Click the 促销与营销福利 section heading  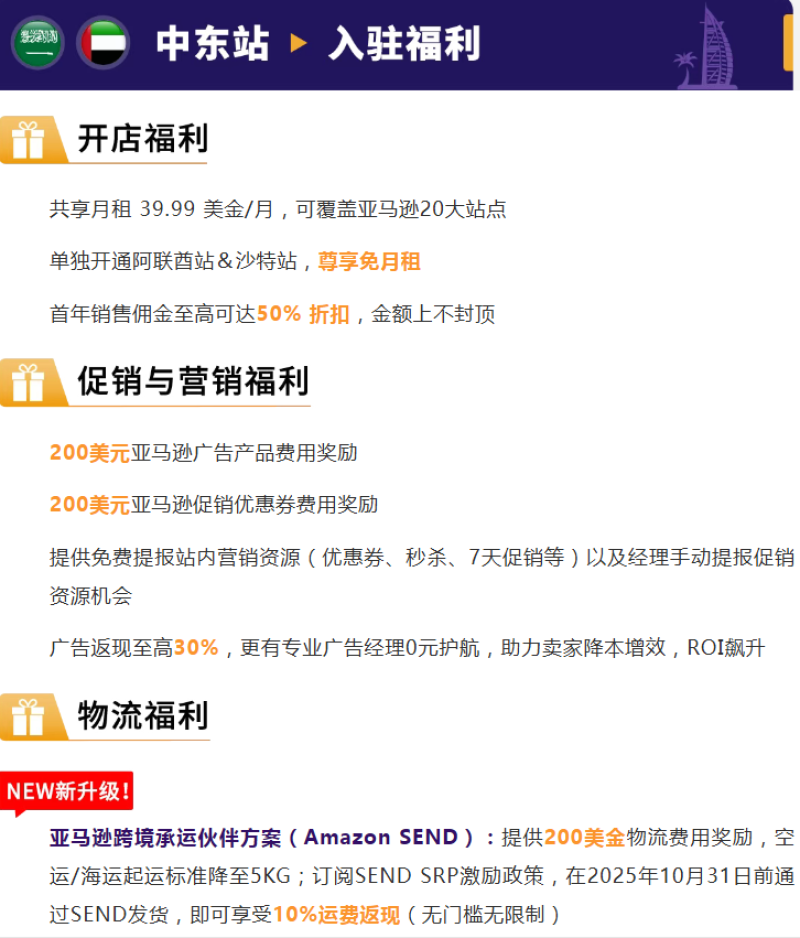point(193,381)
